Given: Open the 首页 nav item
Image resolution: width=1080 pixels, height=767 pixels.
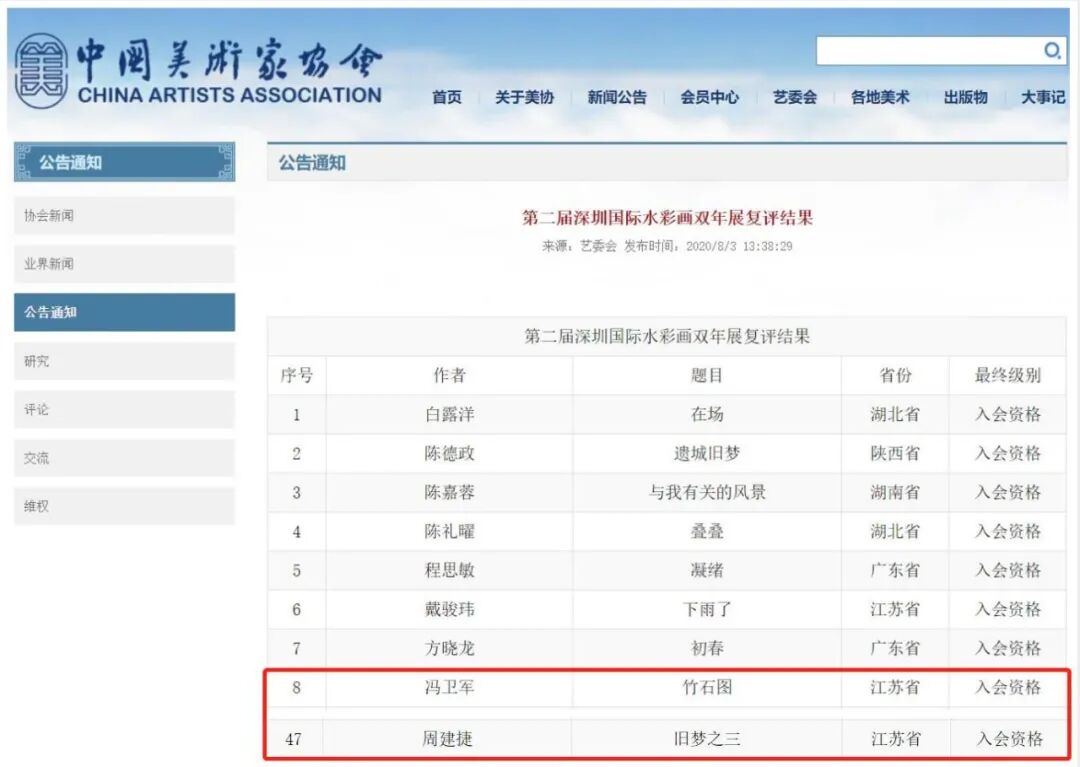Looking at the screenshot, I should [447, 97].
